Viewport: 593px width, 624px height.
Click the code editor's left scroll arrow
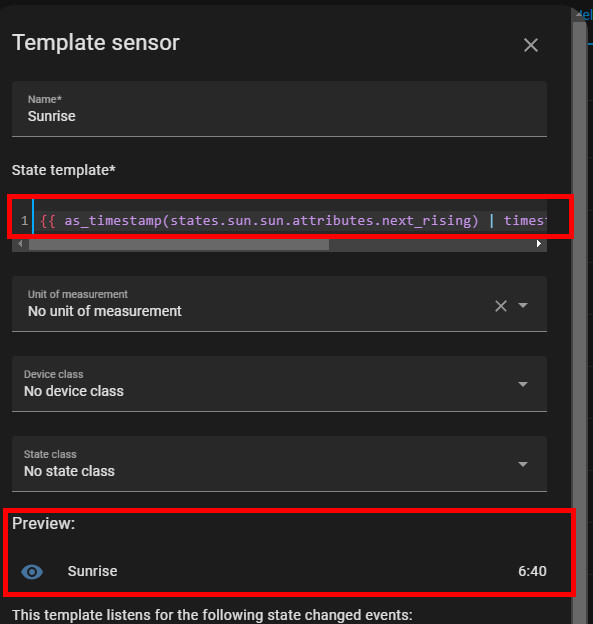point(20,244)
